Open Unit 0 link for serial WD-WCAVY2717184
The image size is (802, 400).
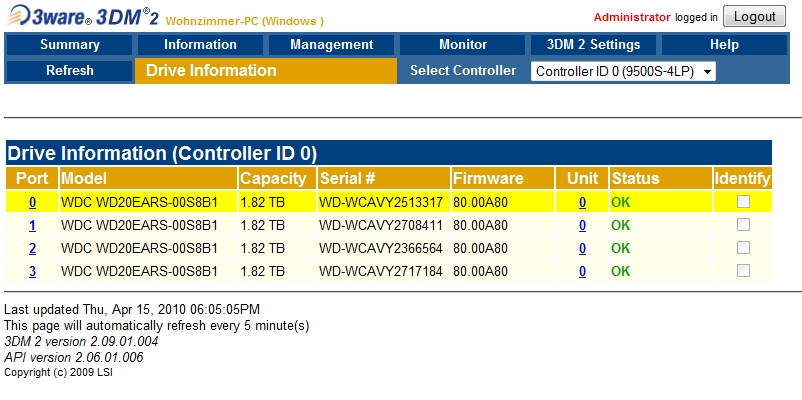(x=582, y=271)
